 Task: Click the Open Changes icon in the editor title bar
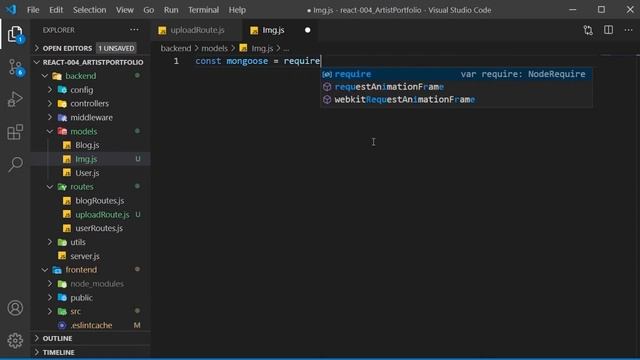click(588, 30)
